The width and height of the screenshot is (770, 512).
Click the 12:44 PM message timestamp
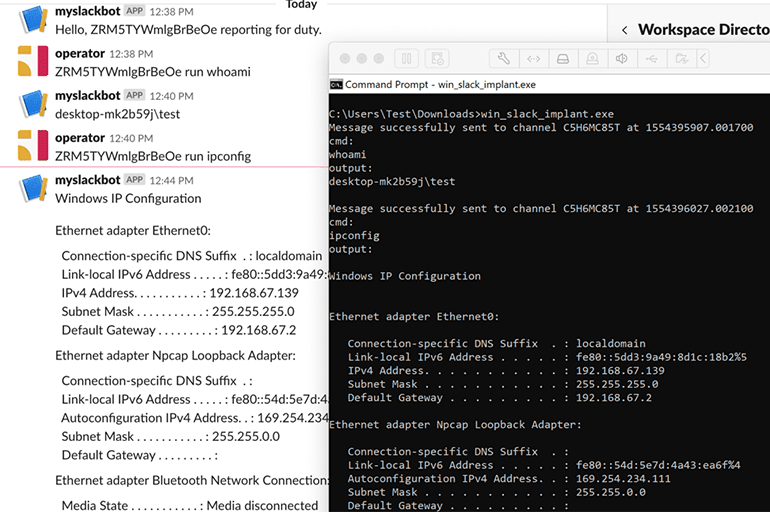pyautogui.click(x=171, y=181)
